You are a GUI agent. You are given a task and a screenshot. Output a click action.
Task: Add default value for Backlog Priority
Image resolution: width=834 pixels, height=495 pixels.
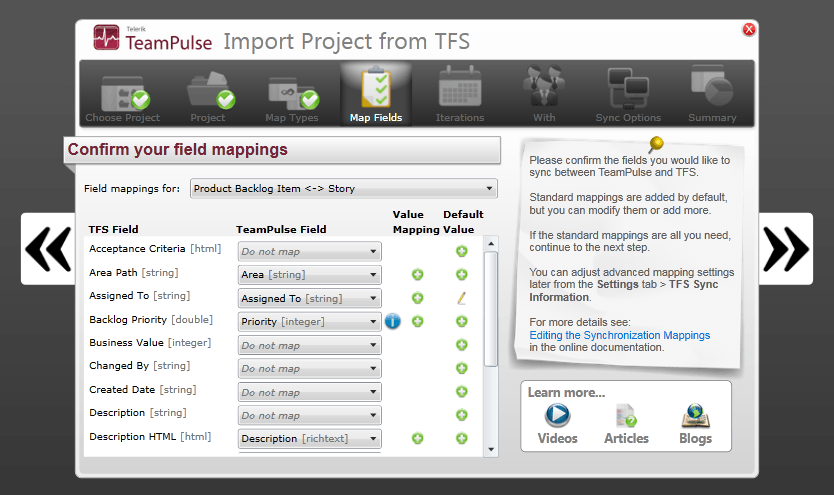tap(462, 321)
